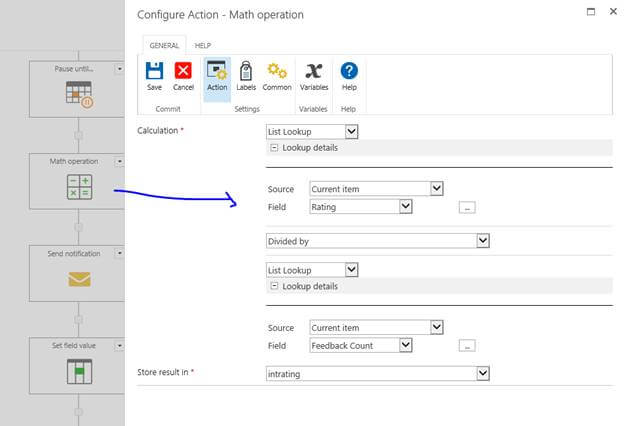The width and height of the screenshot is (624, 426).
Task: Open the Variables icon
Action: point(314,71)
